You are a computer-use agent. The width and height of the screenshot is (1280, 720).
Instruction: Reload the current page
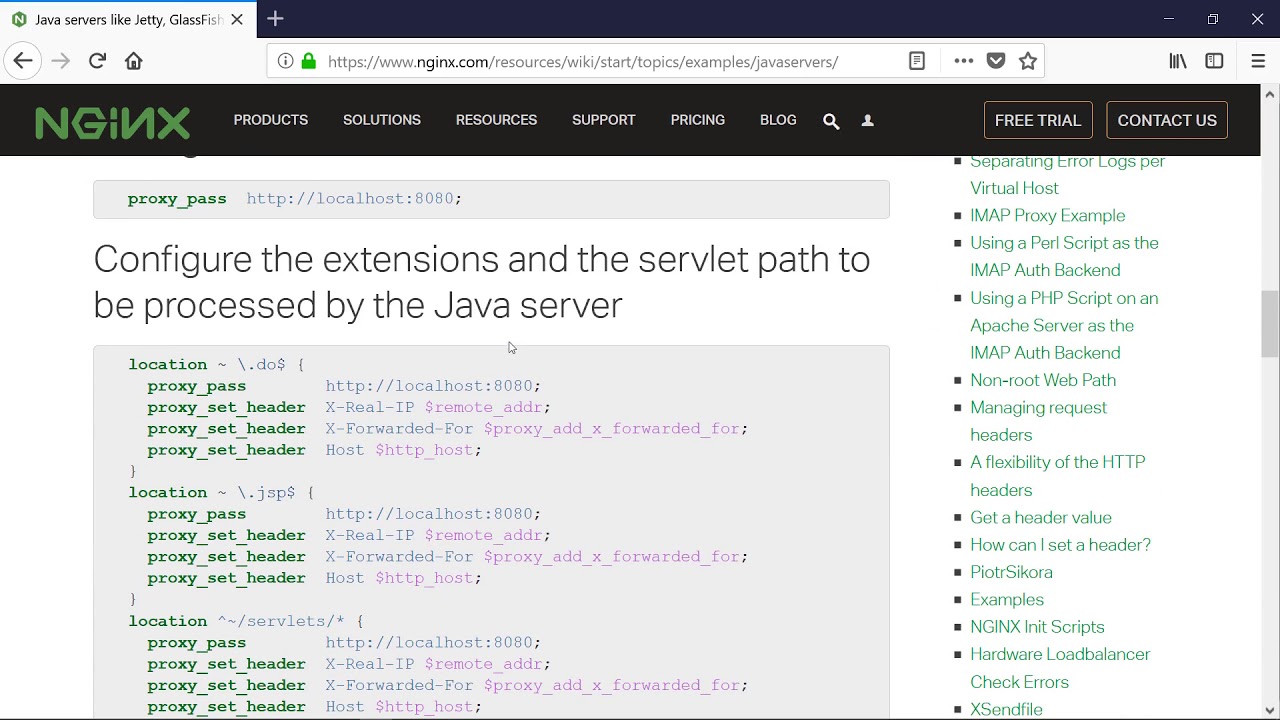pos(97,61)
